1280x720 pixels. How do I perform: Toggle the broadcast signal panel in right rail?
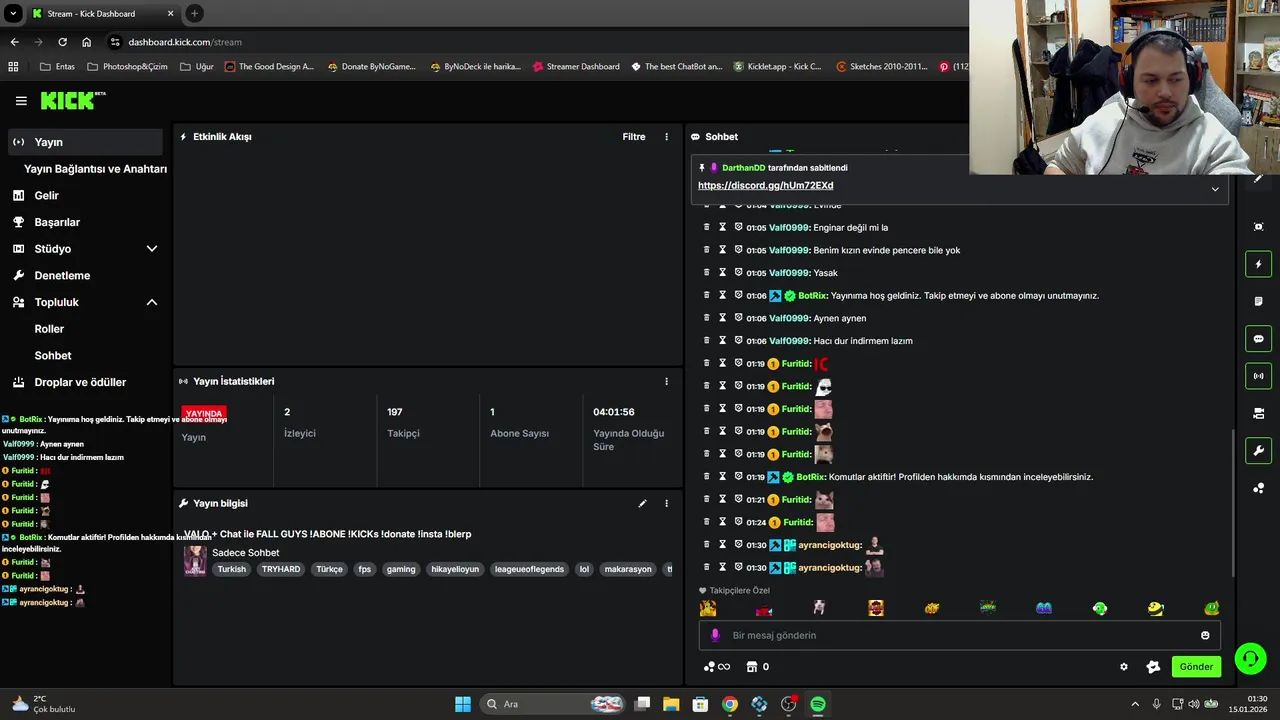1258,376
